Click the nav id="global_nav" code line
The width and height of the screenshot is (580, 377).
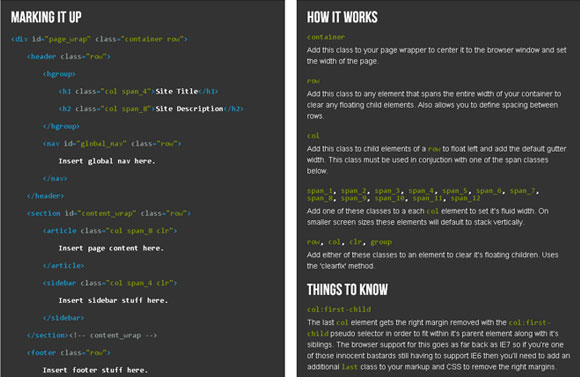tap(112, 143)
